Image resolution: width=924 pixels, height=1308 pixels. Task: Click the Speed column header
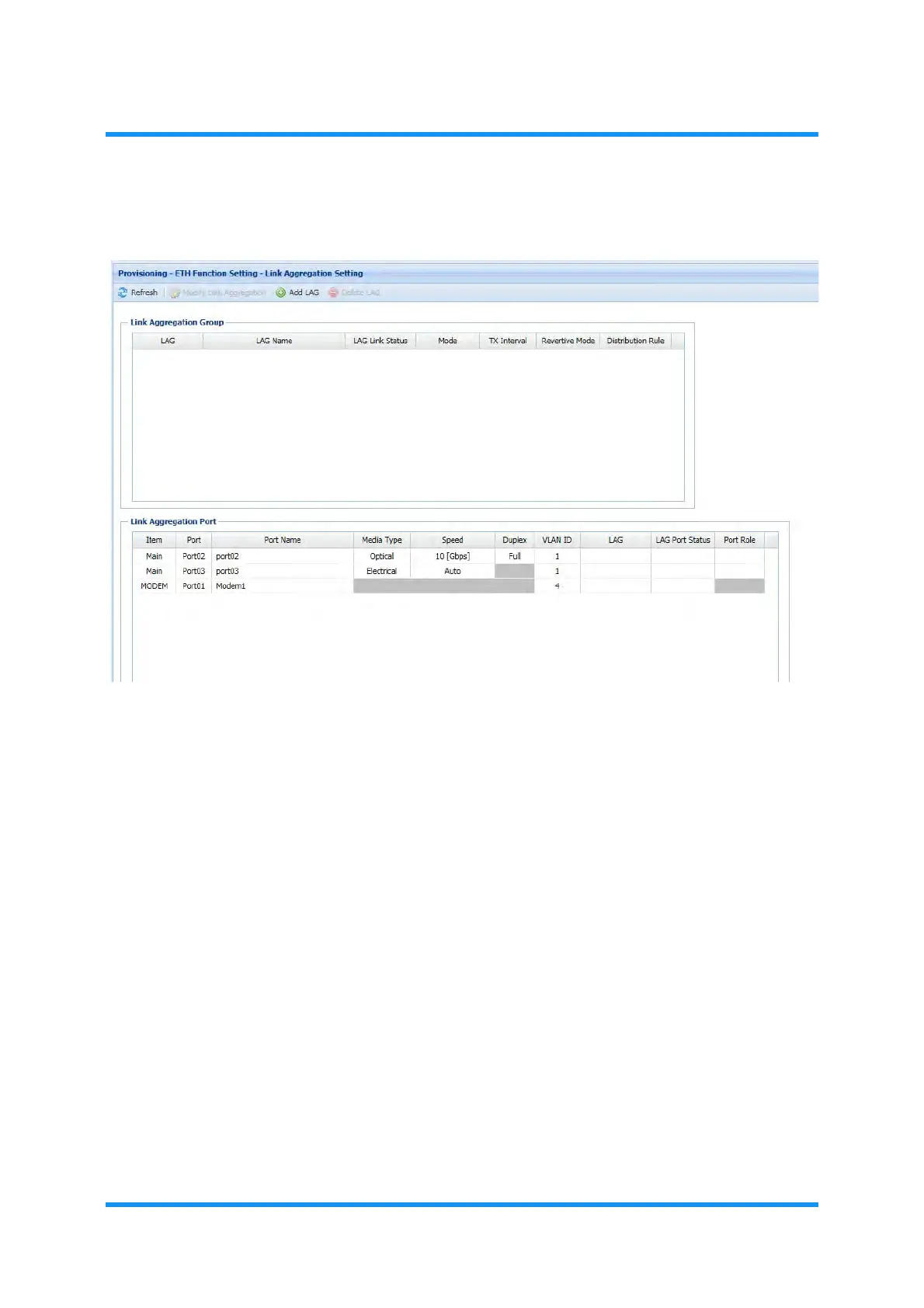coord(453,541)
